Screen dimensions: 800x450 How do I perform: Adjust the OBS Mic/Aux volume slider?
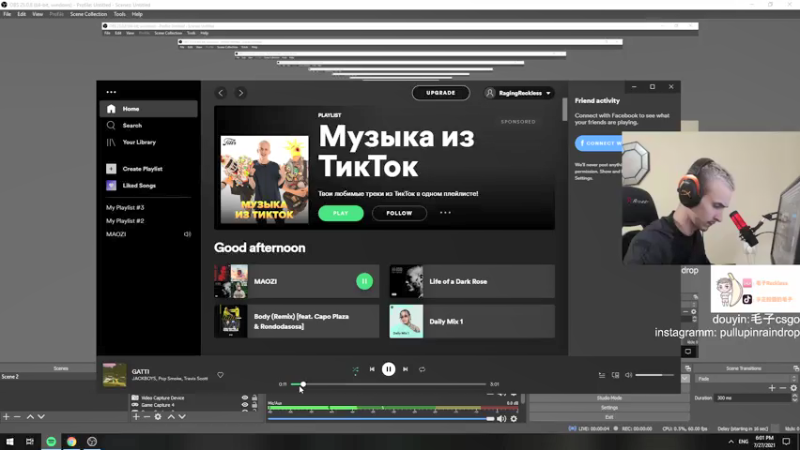pyautogui.click(x=381, y=419)
